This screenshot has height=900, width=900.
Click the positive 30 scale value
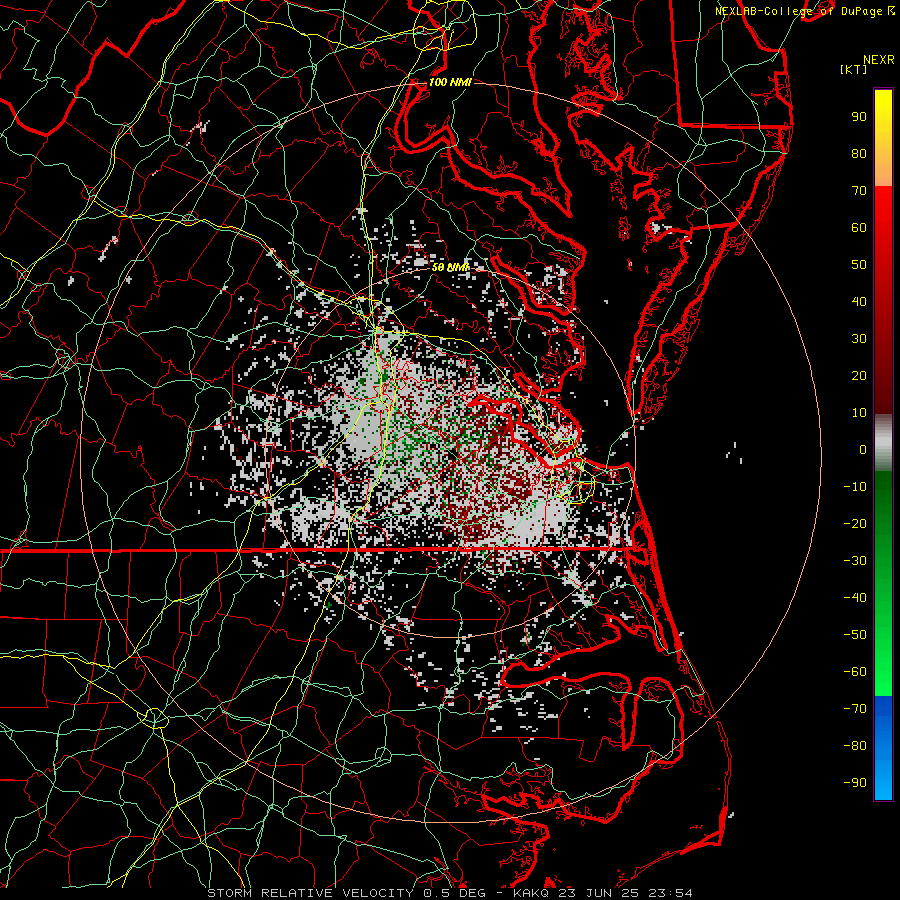859,339
